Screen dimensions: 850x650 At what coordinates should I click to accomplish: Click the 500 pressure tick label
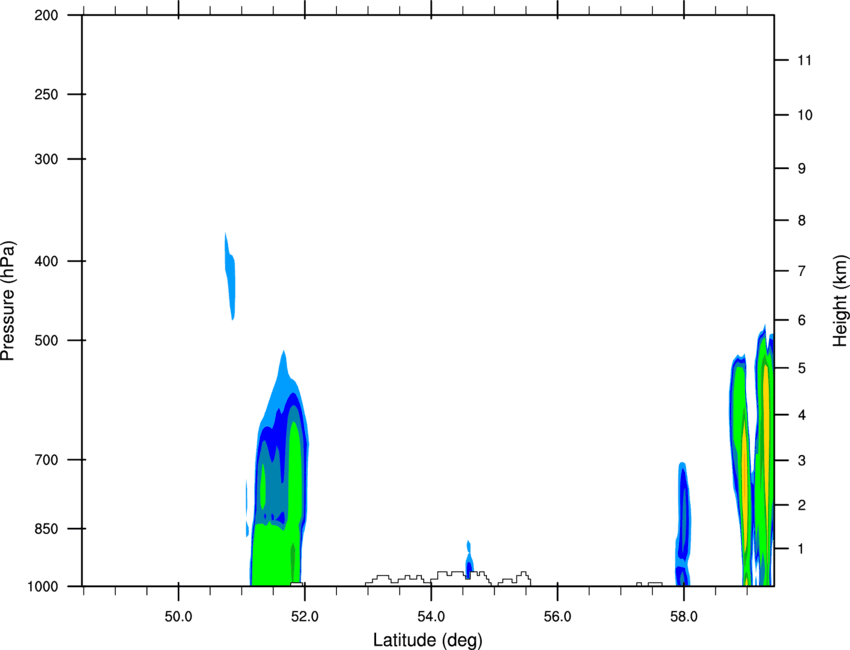point(46,340)
